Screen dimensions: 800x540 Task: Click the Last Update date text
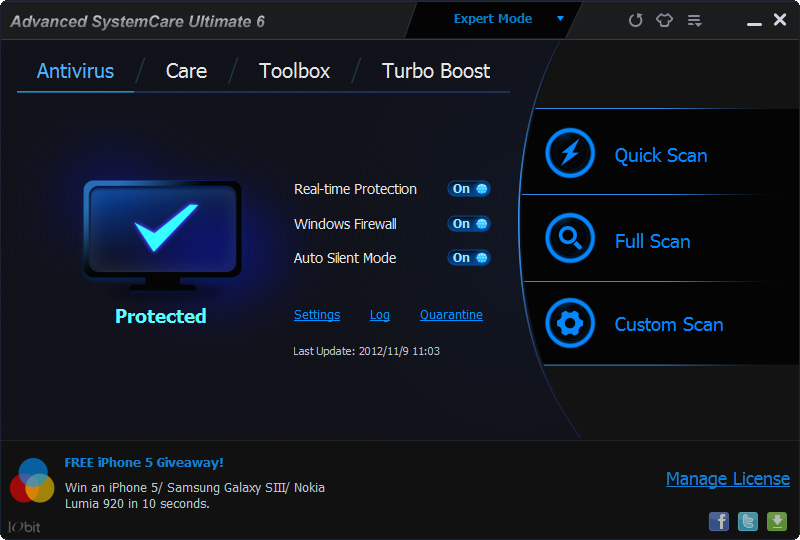point(366,351)
